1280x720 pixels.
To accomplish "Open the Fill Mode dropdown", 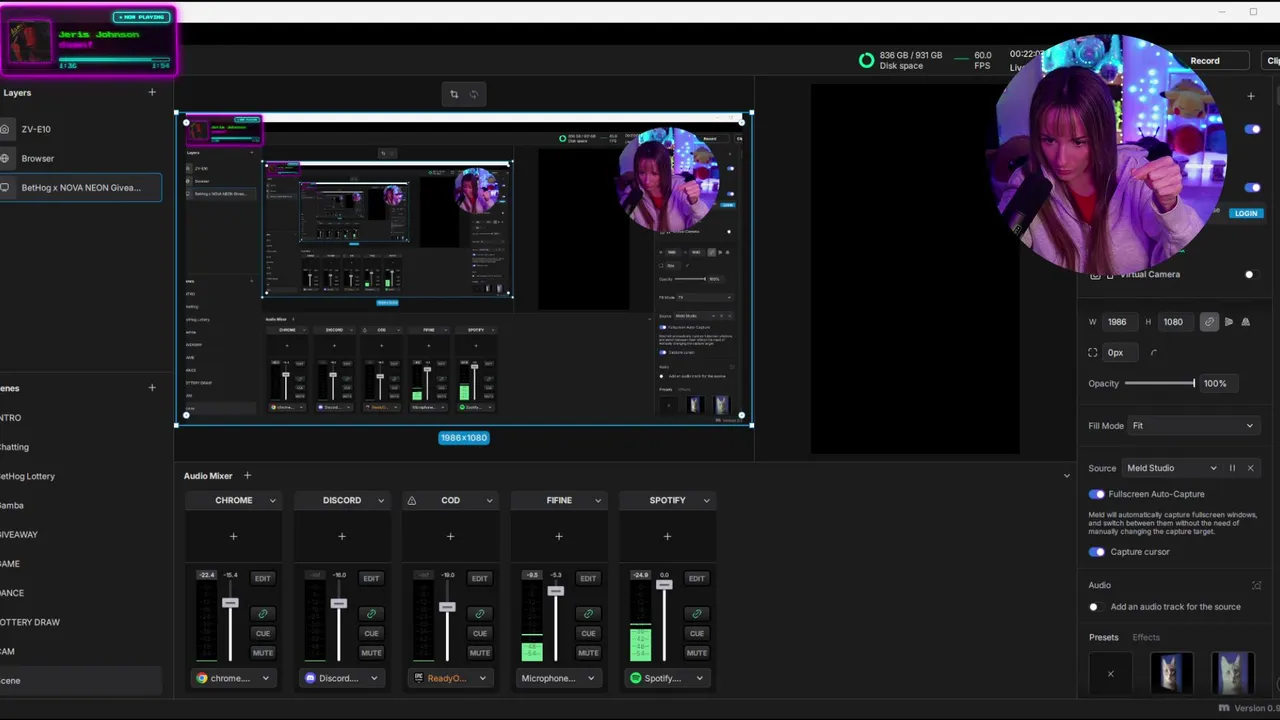I will (1192, 426).
